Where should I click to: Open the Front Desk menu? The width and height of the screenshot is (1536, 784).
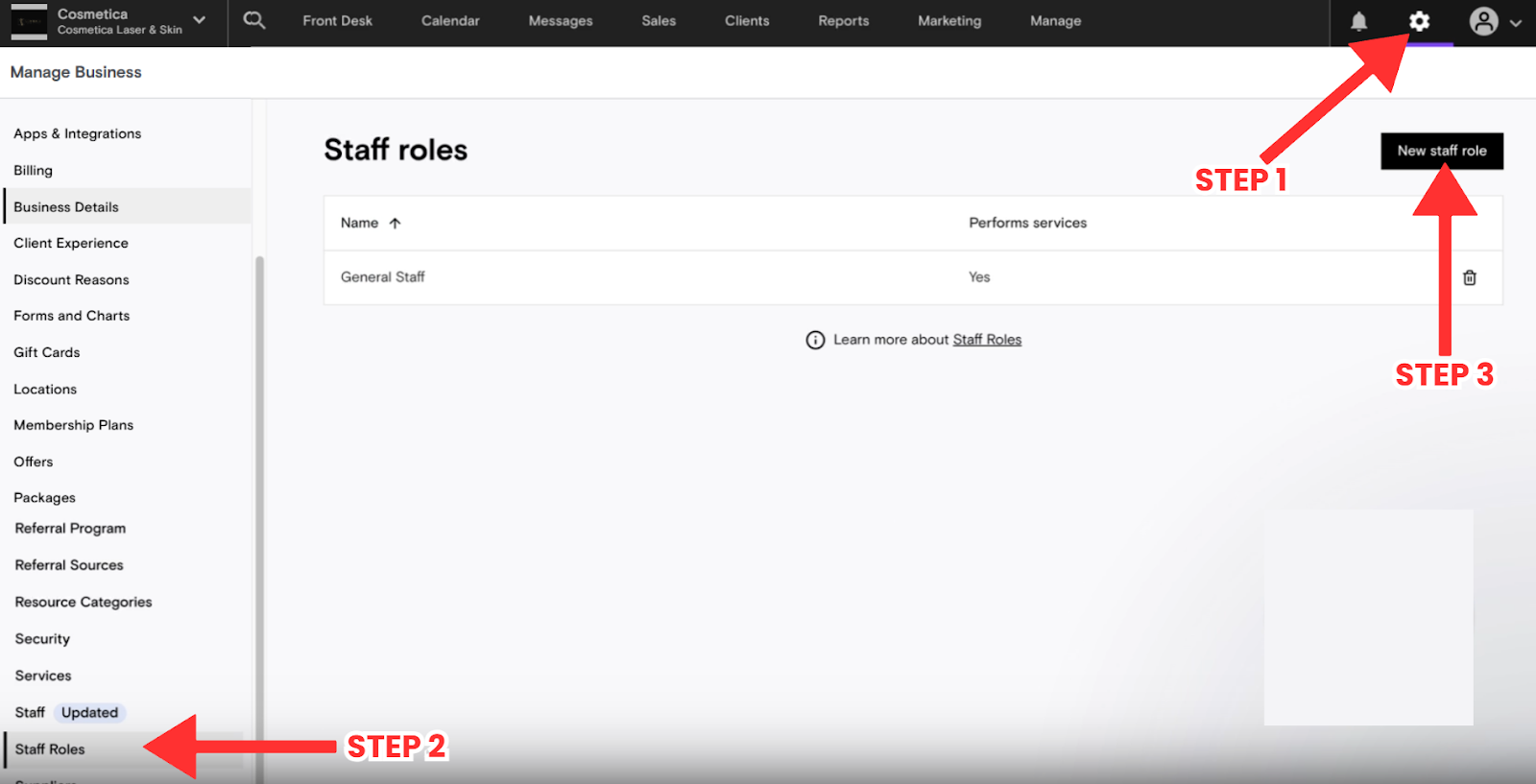tap(337, 21)
